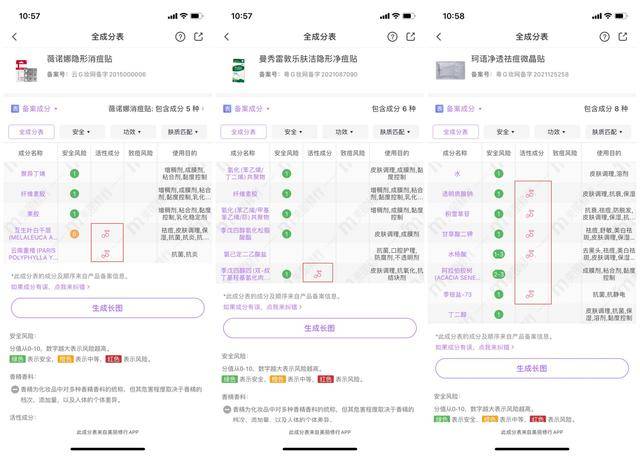
Task: Go back using middle screen's back arrow
Action: tap(227, 37)
